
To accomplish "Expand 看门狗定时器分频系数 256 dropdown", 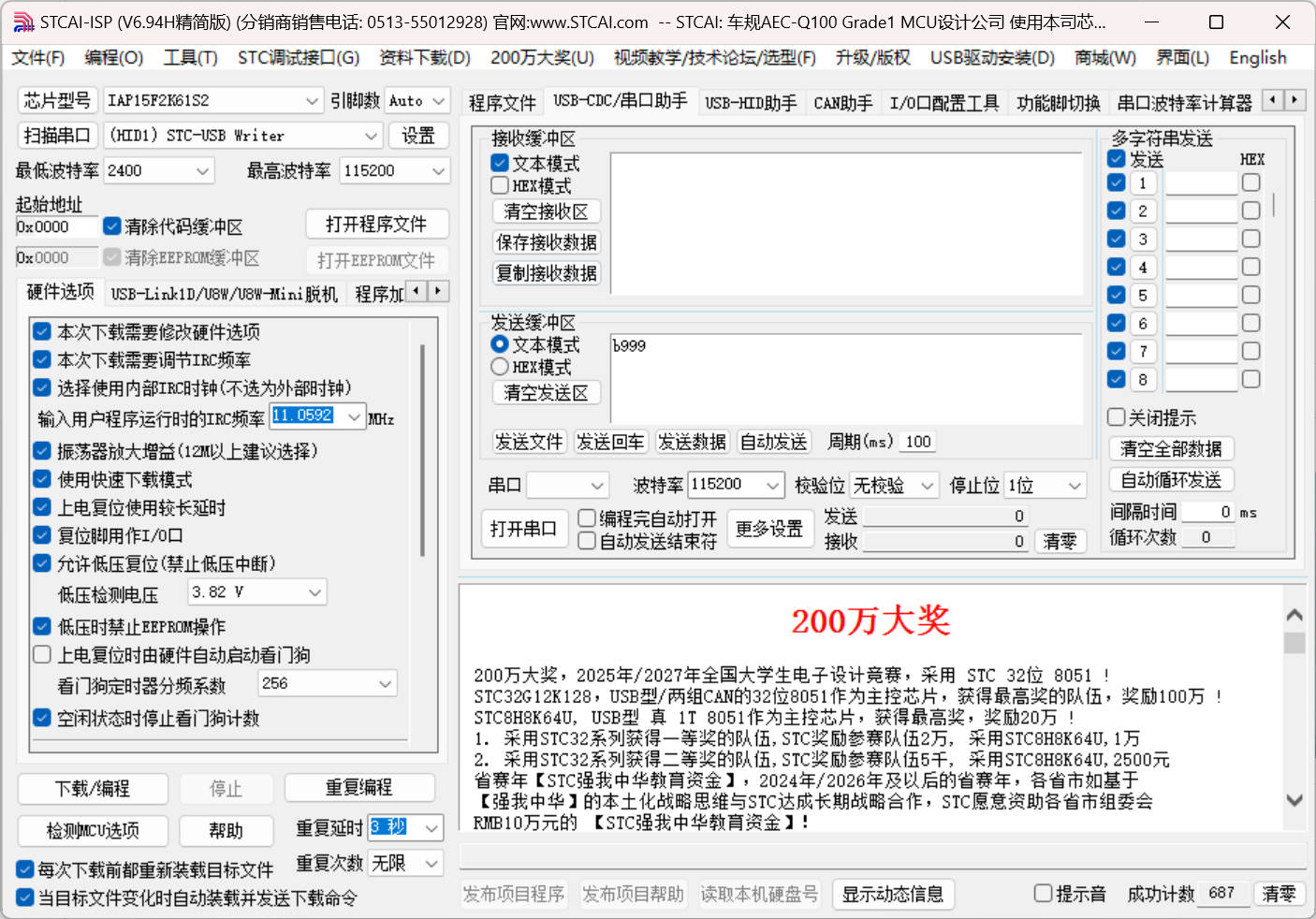I will coord(385,684).
